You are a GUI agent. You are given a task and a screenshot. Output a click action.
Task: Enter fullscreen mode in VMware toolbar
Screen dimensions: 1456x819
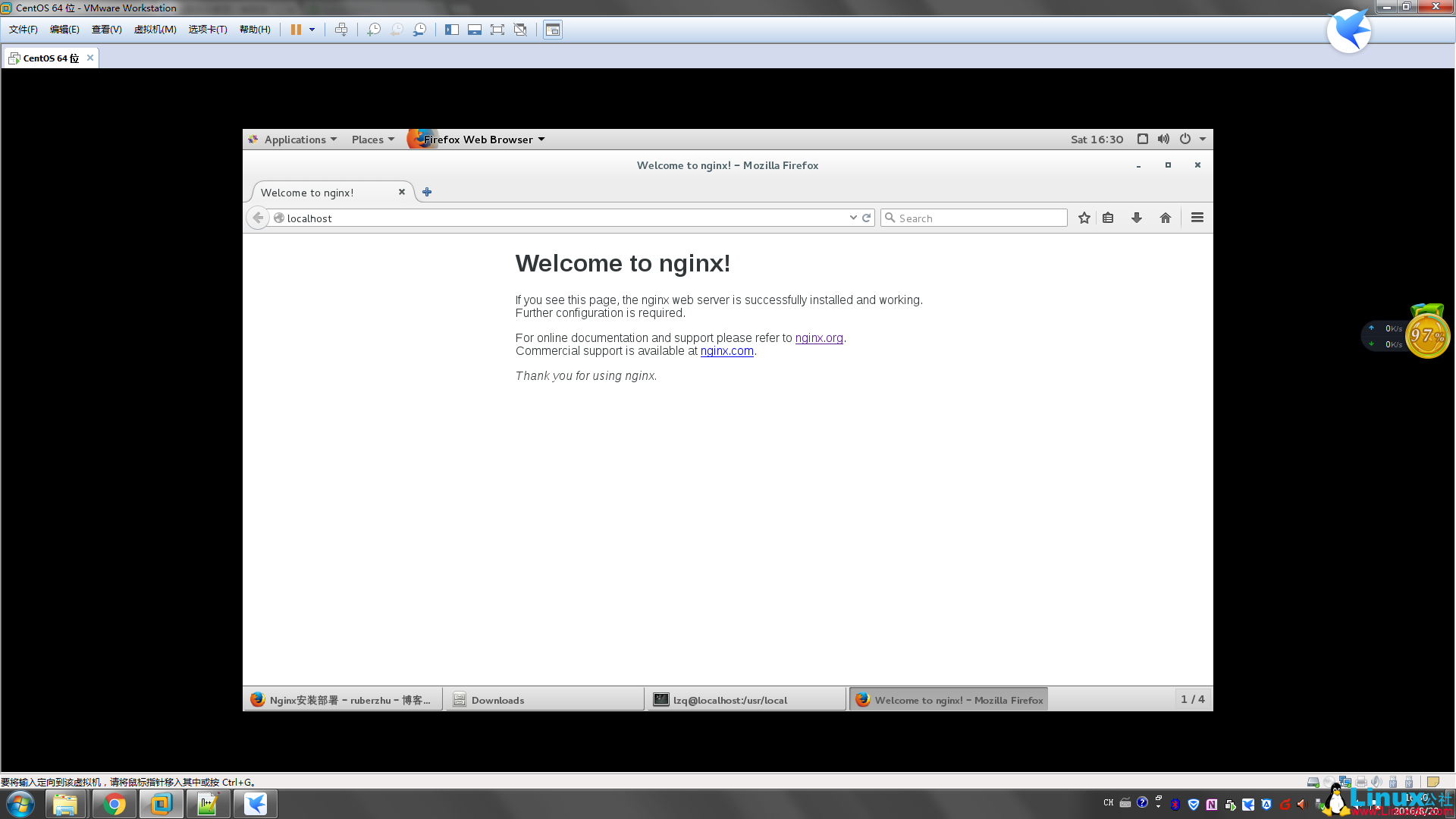[x=497, y=30]
